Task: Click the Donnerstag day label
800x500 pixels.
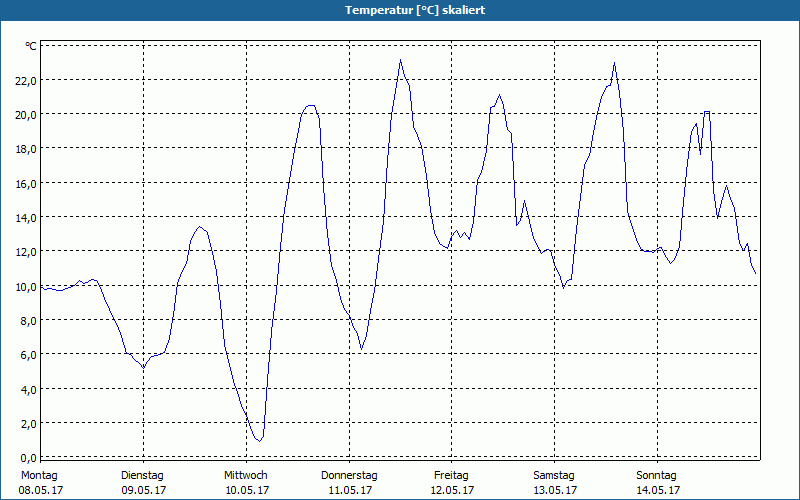Action: coord(349,476)
